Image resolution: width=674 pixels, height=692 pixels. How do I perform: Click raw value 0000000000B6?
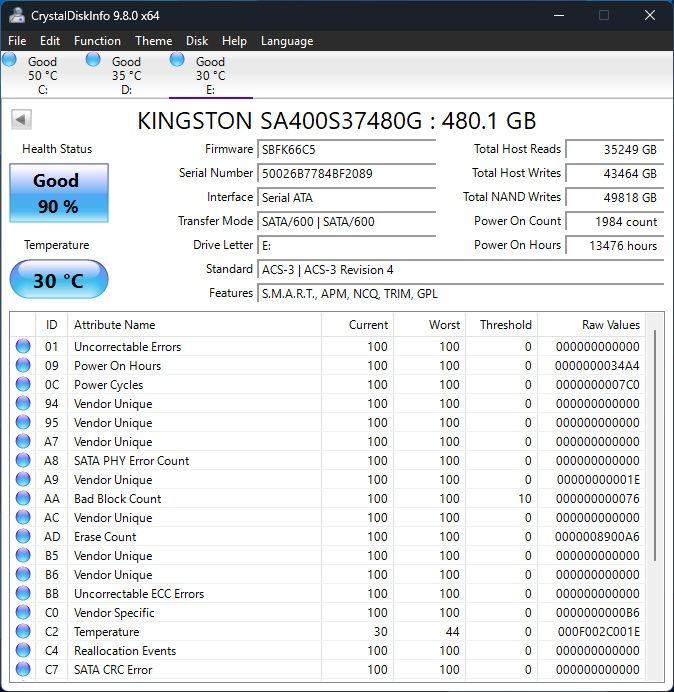[598, 612]
